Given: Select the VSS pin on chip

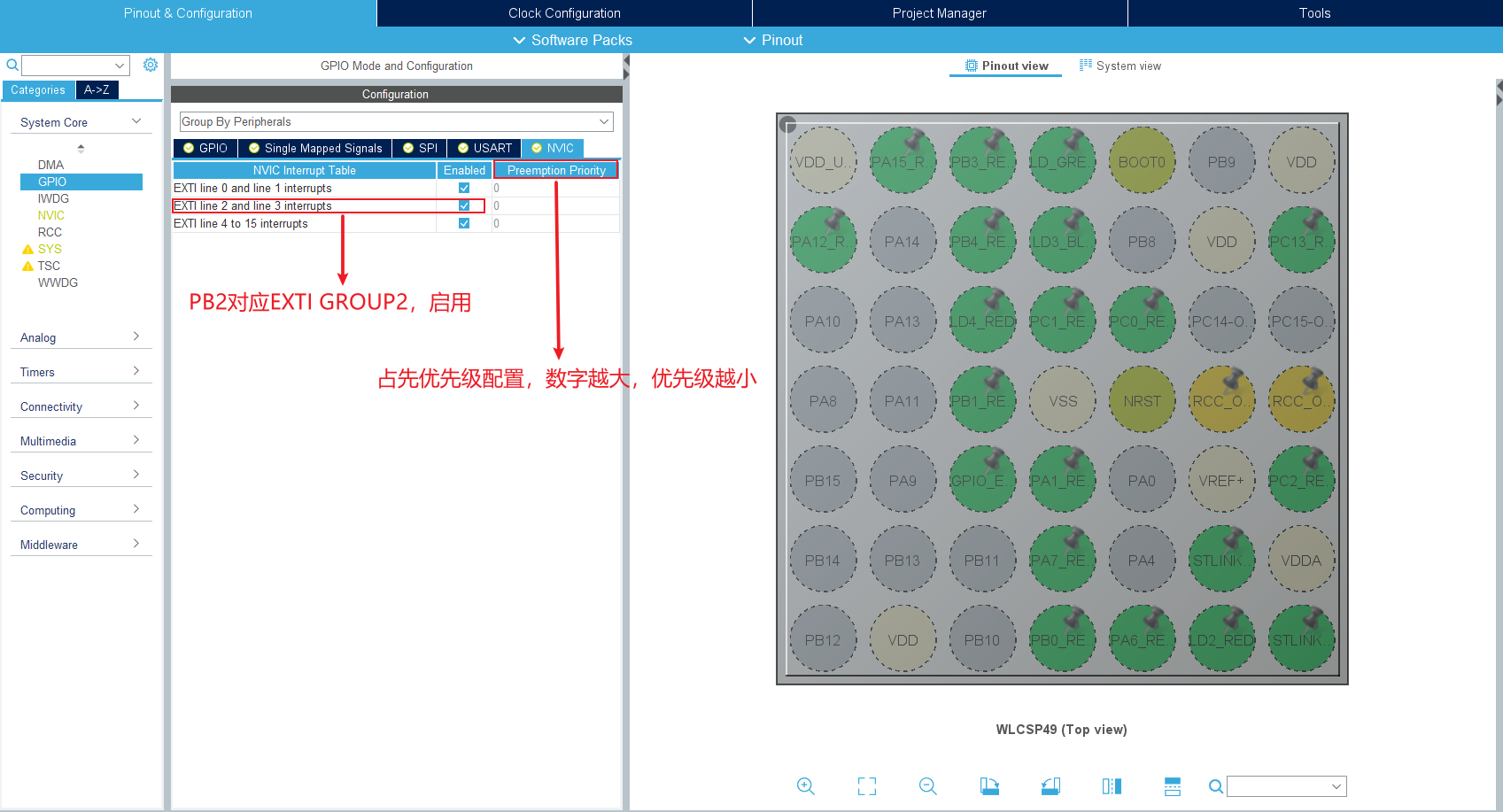Looking at the screenshot, I should (x=1062, y=400).
